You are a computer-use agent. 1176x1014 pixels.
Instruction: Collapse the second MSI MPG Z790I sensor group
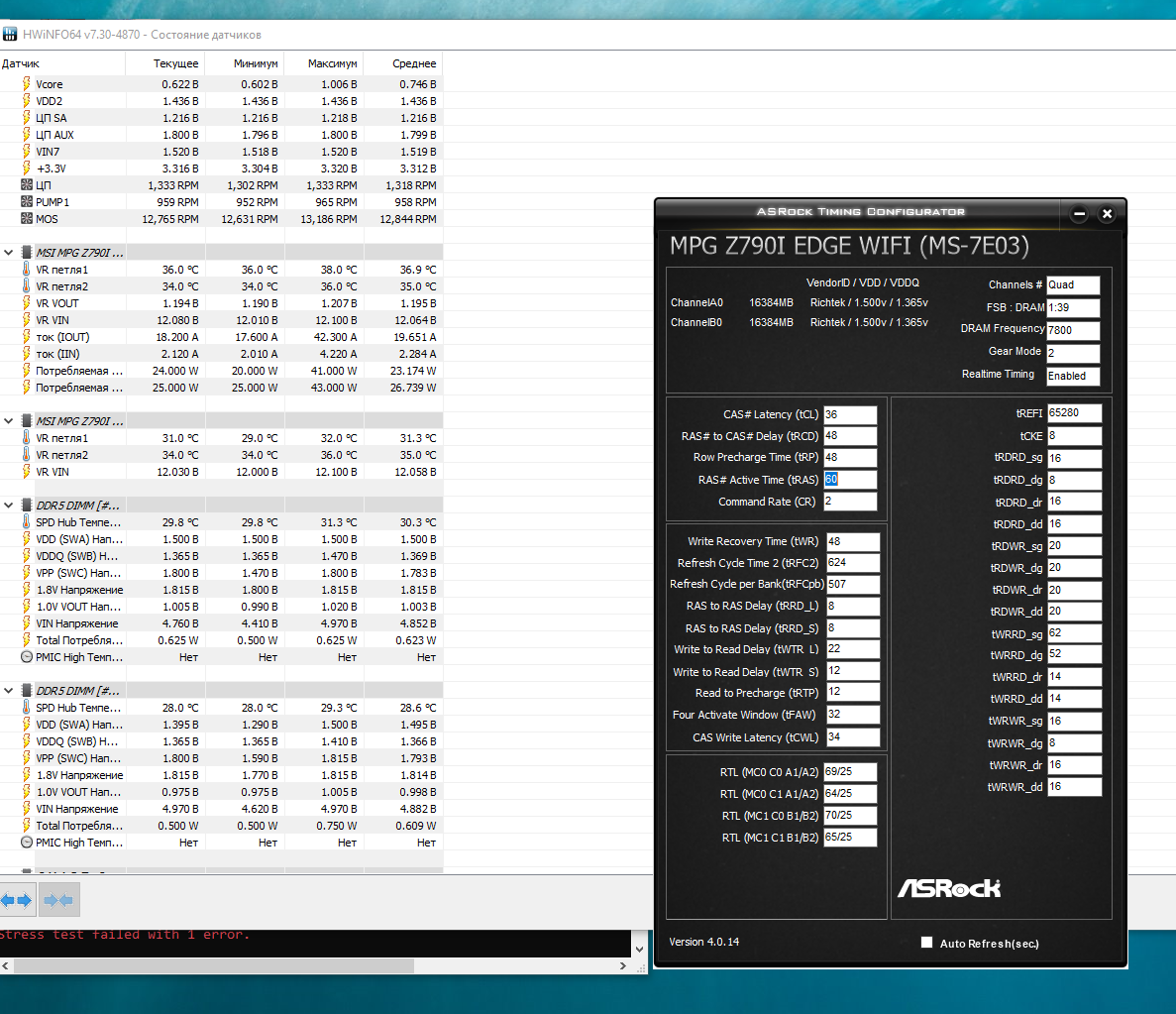9,421
